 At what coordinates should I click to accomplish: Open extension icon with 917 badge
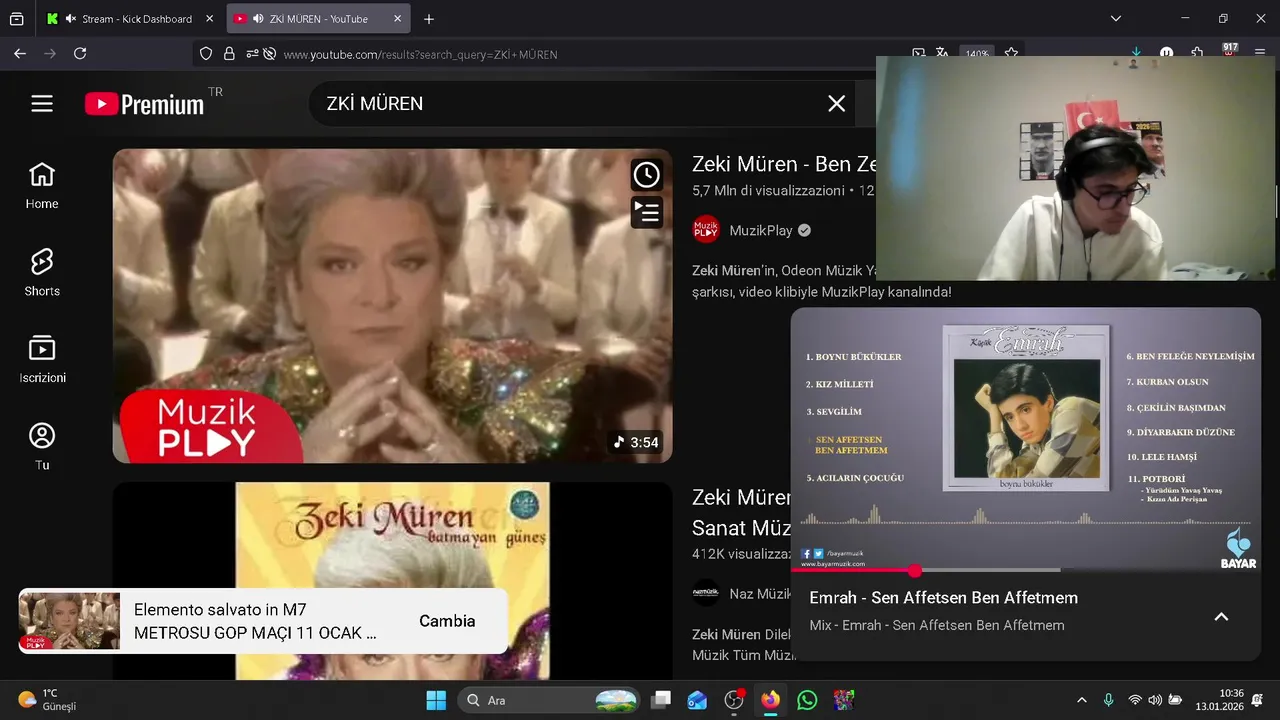(1229, 51)
